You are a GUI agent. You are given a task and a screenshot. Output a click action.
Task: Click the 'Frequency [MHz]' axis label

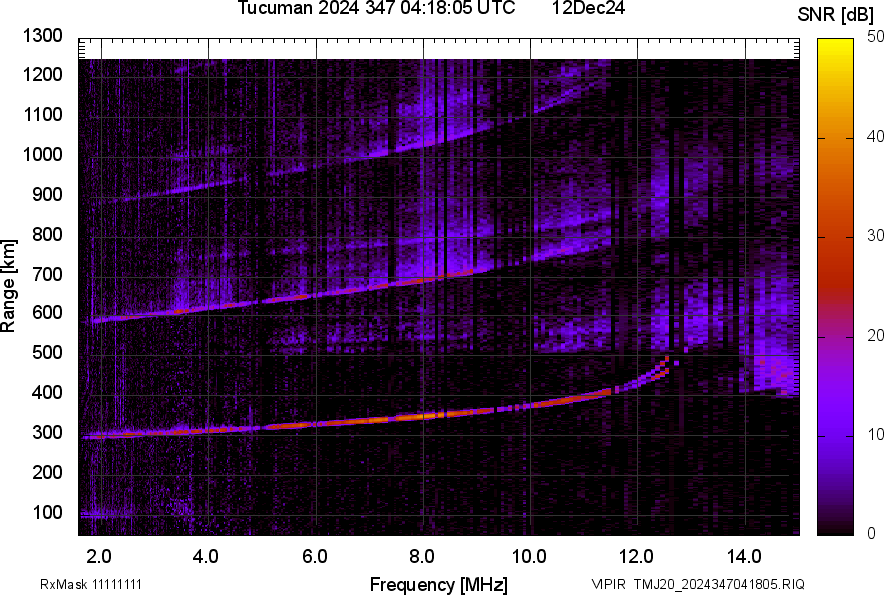[439, 585]
